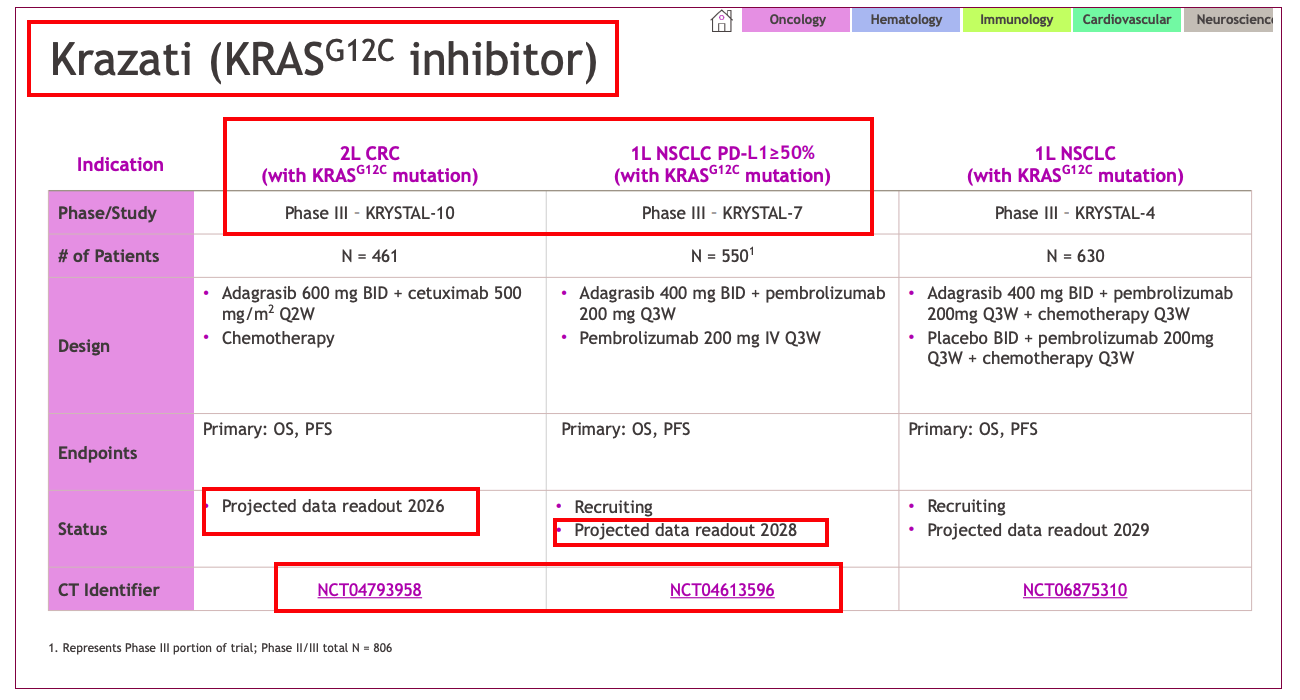Image resolution: width=1300 pixels, height=700 pixels.
Task: Open the Cardiovascular tab
Action: point(1126,20)
